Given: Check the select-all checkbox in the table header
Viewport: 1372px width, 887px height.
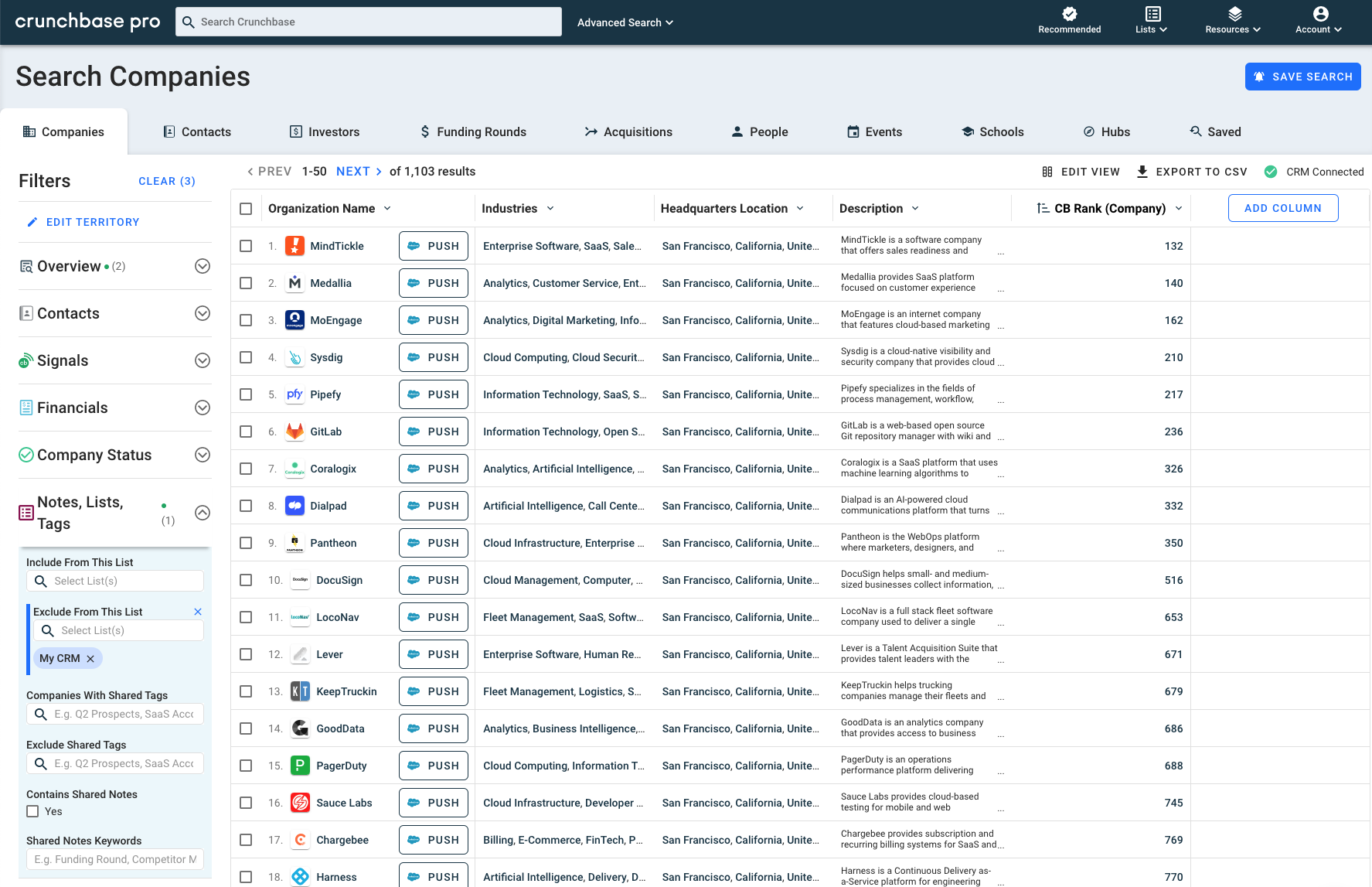Looking at the screenshot, I should click(246, 208).
